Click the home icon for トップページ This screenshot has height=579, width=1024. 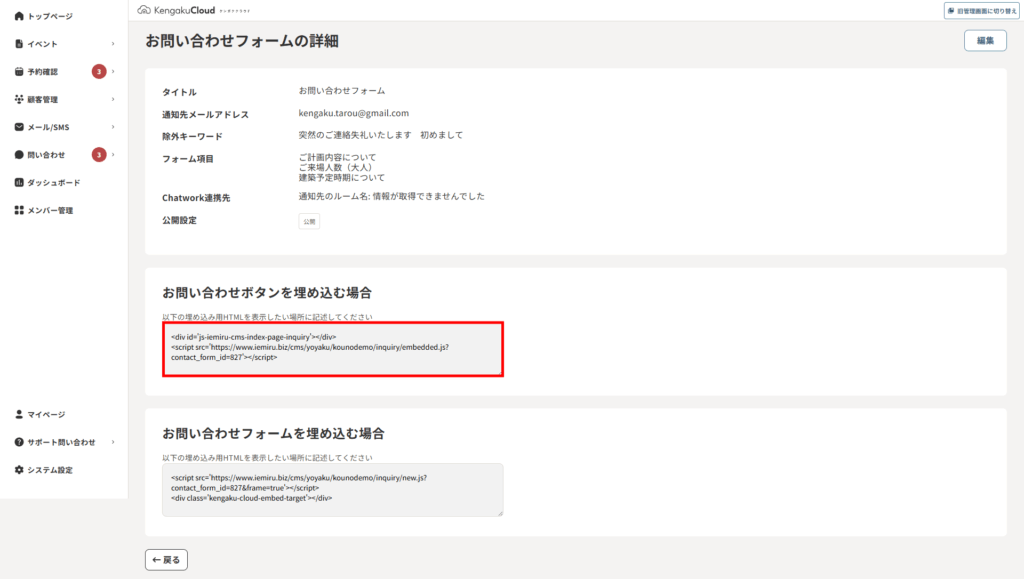[x=19, y=16]
